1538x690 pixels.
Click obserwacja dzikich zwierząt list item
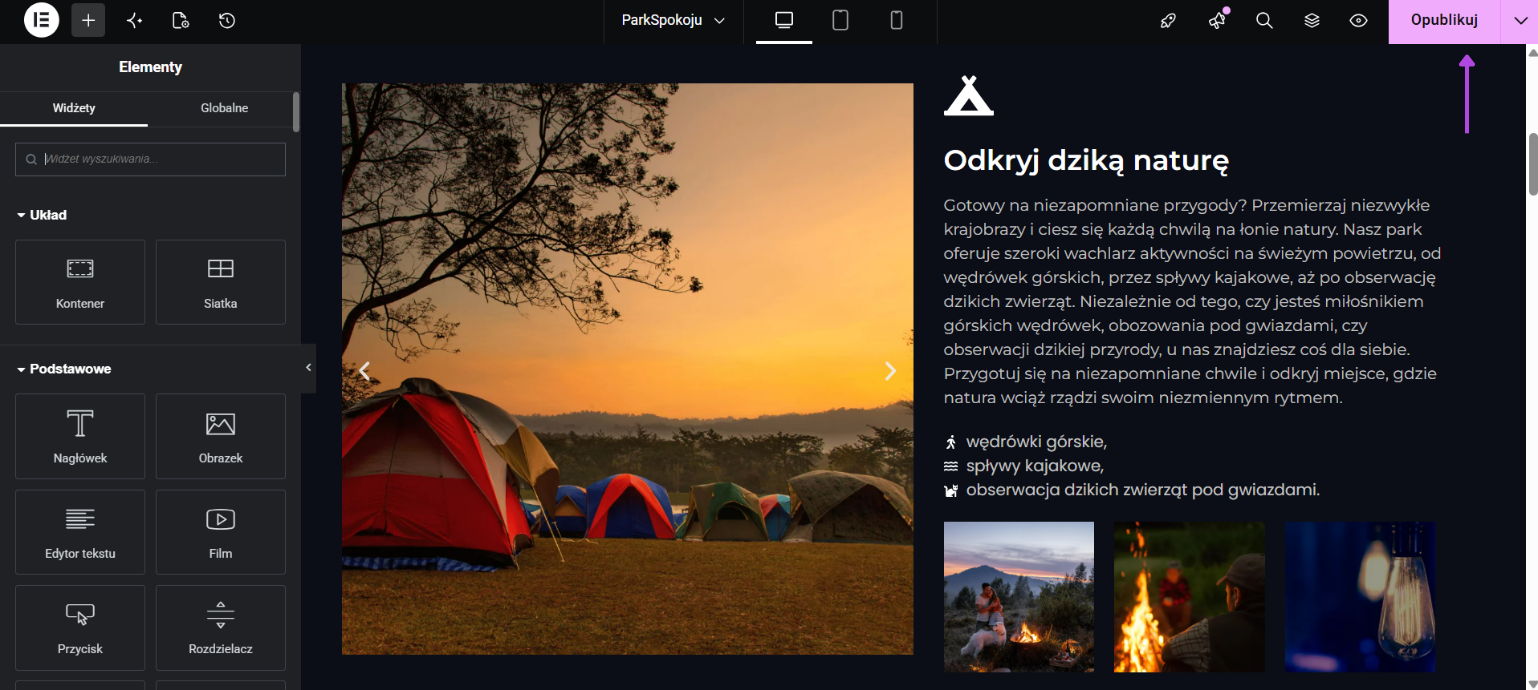coord(1132,490)
